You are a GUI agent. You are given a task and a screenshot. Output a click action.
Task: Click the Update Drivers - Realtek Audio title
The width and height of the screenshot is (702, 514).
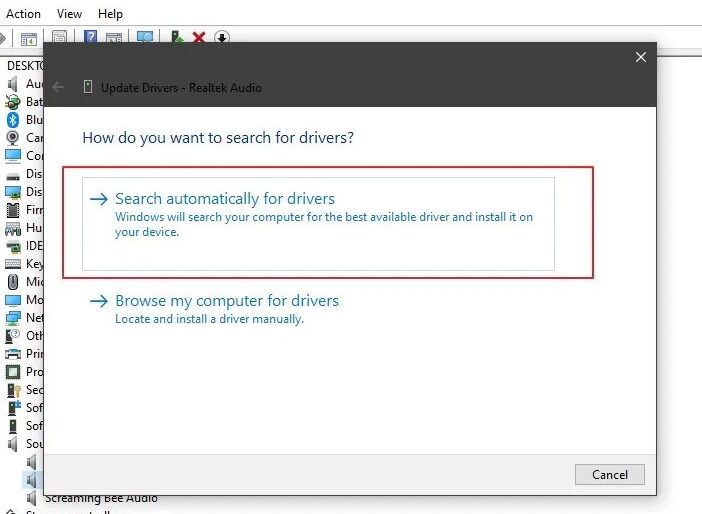pos(181,87)
